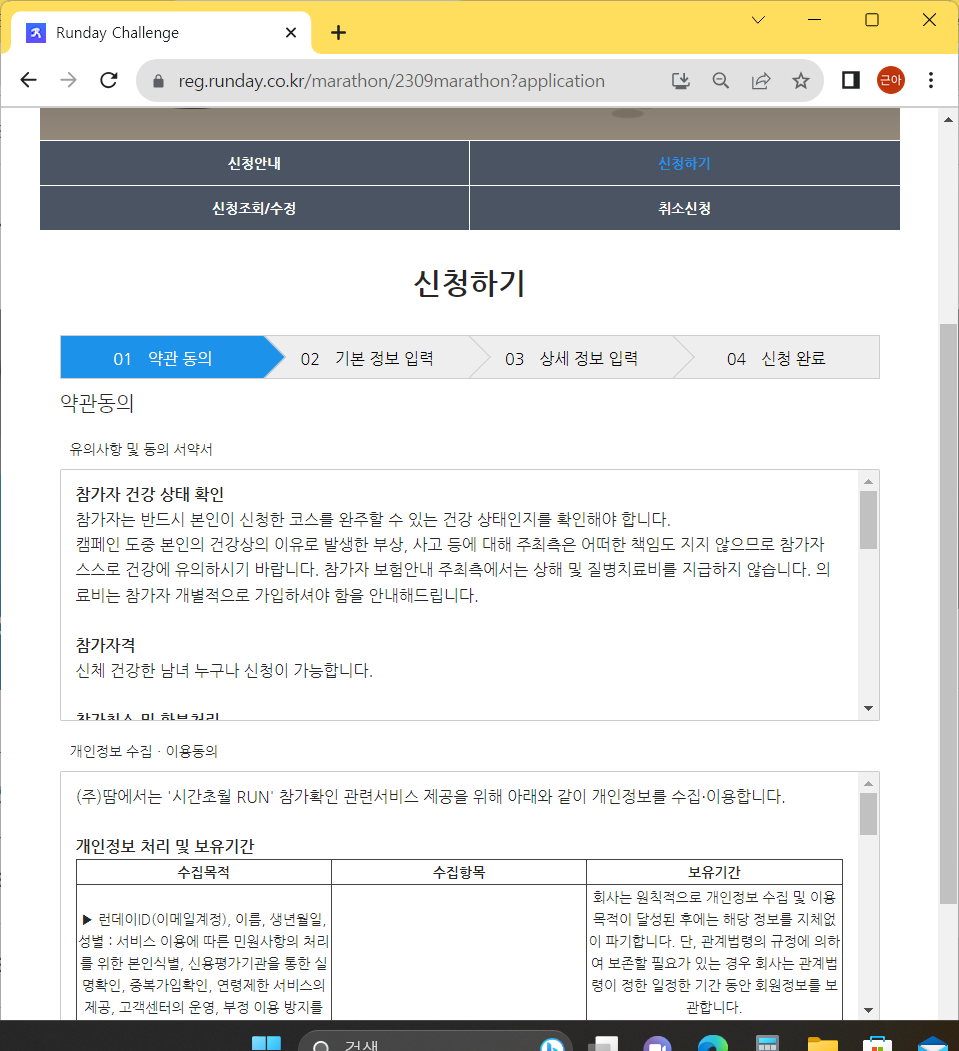Reload the registration page

[x=108, y=80]
